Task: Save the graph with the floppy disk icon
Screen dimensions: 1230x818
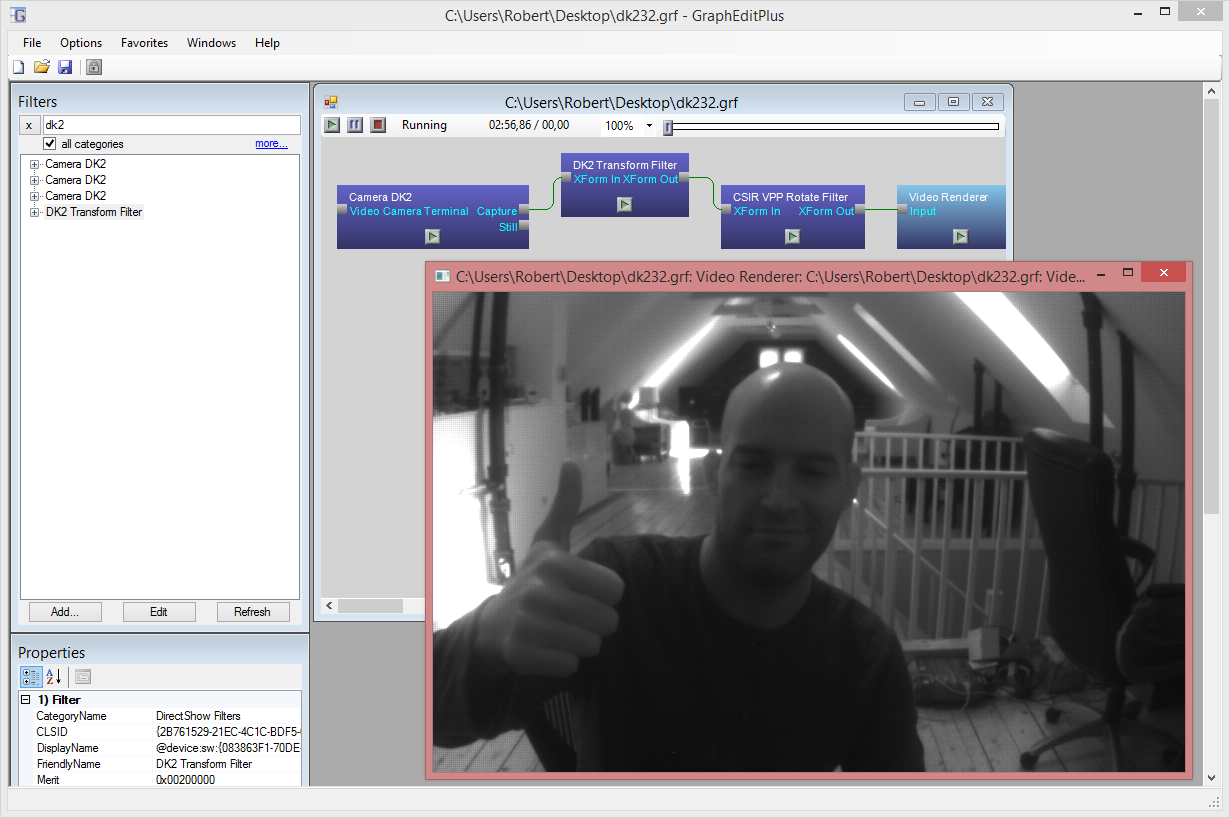Action: point(65,67)
